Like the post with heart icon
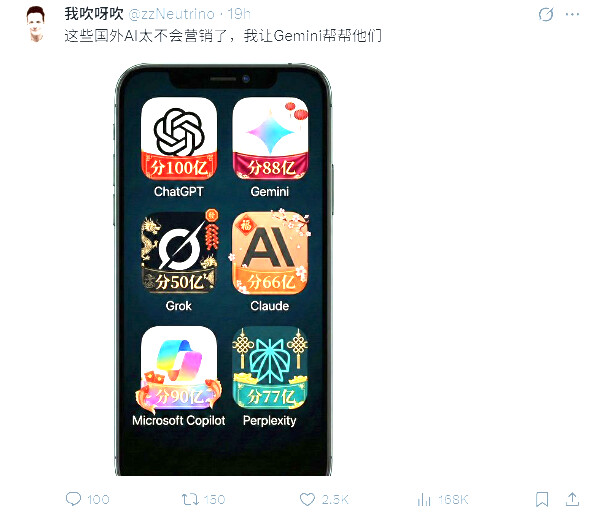Image resolution: width=594 pixels, height=522 pixels. coord(307,499)
